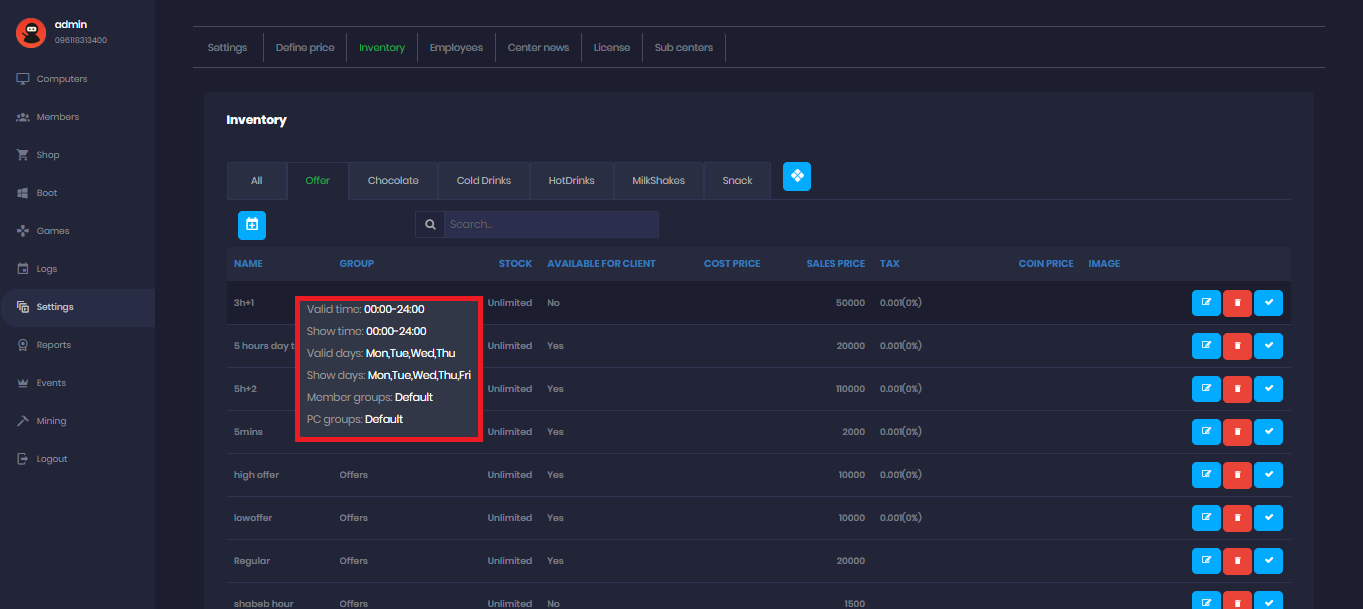This screenshot has width=1363, height=609.
Task: Open the Define price settings tab
Action: coord(305,48)
